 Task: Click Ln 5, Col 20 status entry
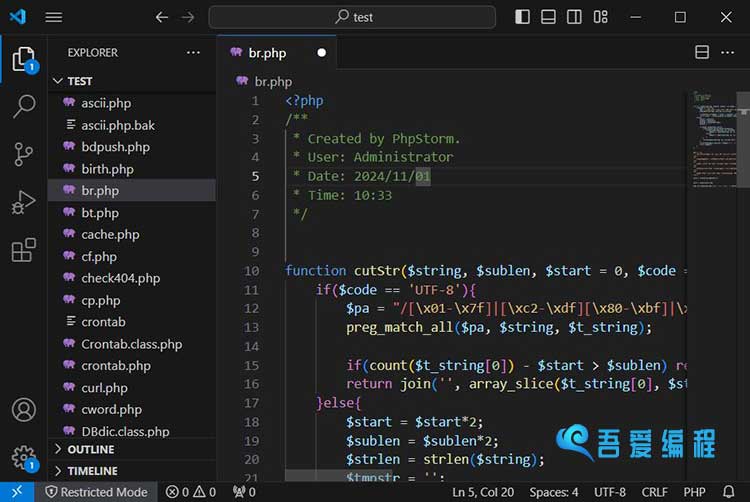(483, 492)
